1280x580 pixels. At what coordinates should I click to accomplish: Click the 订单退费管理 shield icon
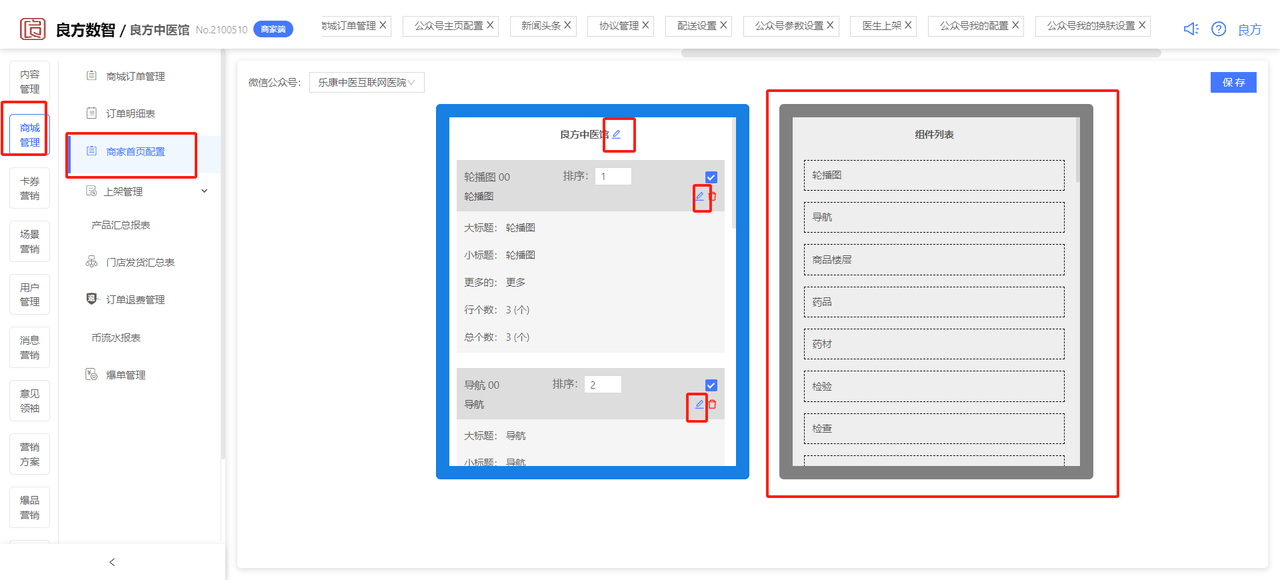pyautogui.click(x=92, y=299)
